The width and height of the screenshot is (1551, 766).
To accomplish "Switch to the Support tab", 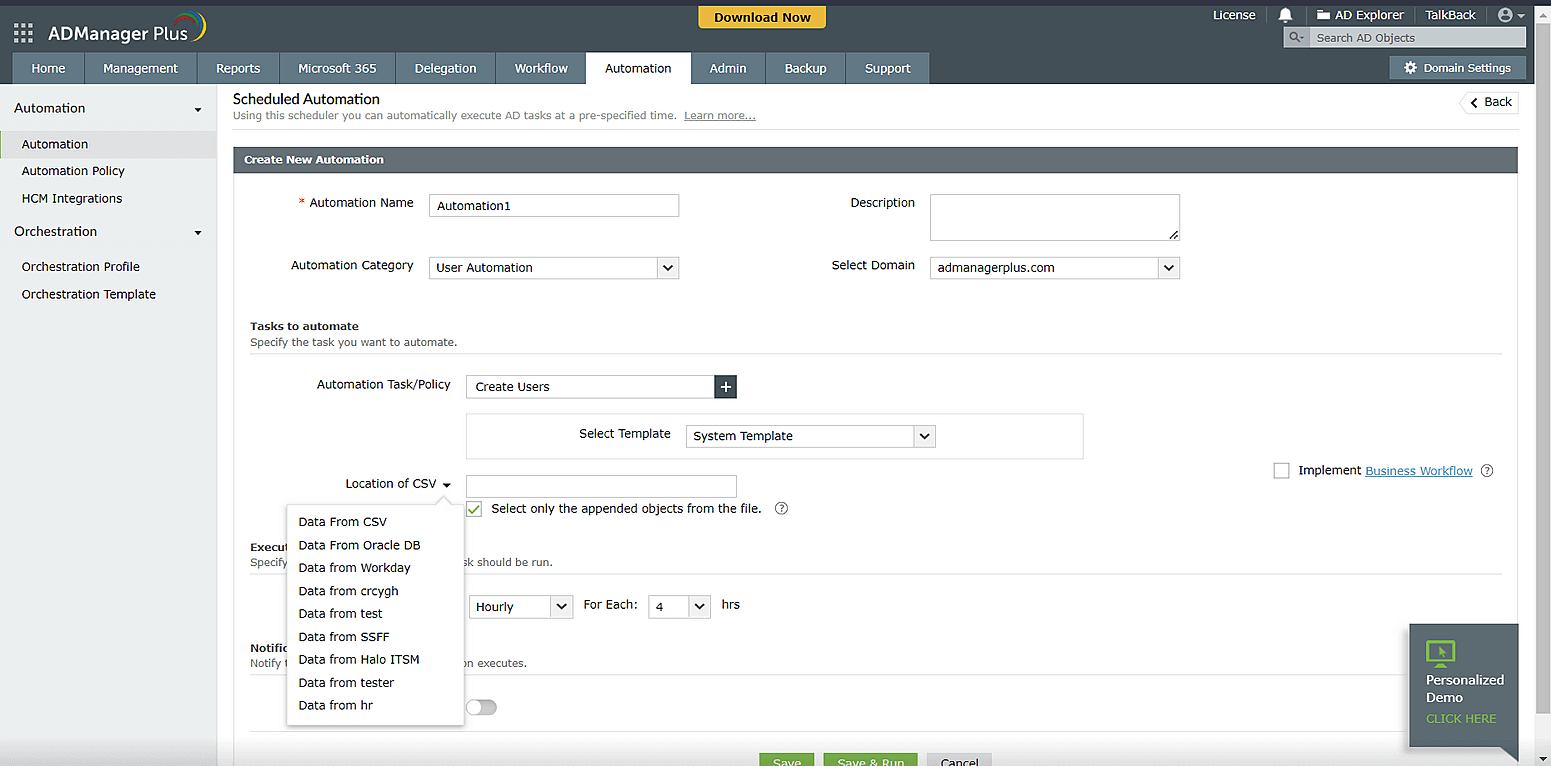I will click(888, 68).
